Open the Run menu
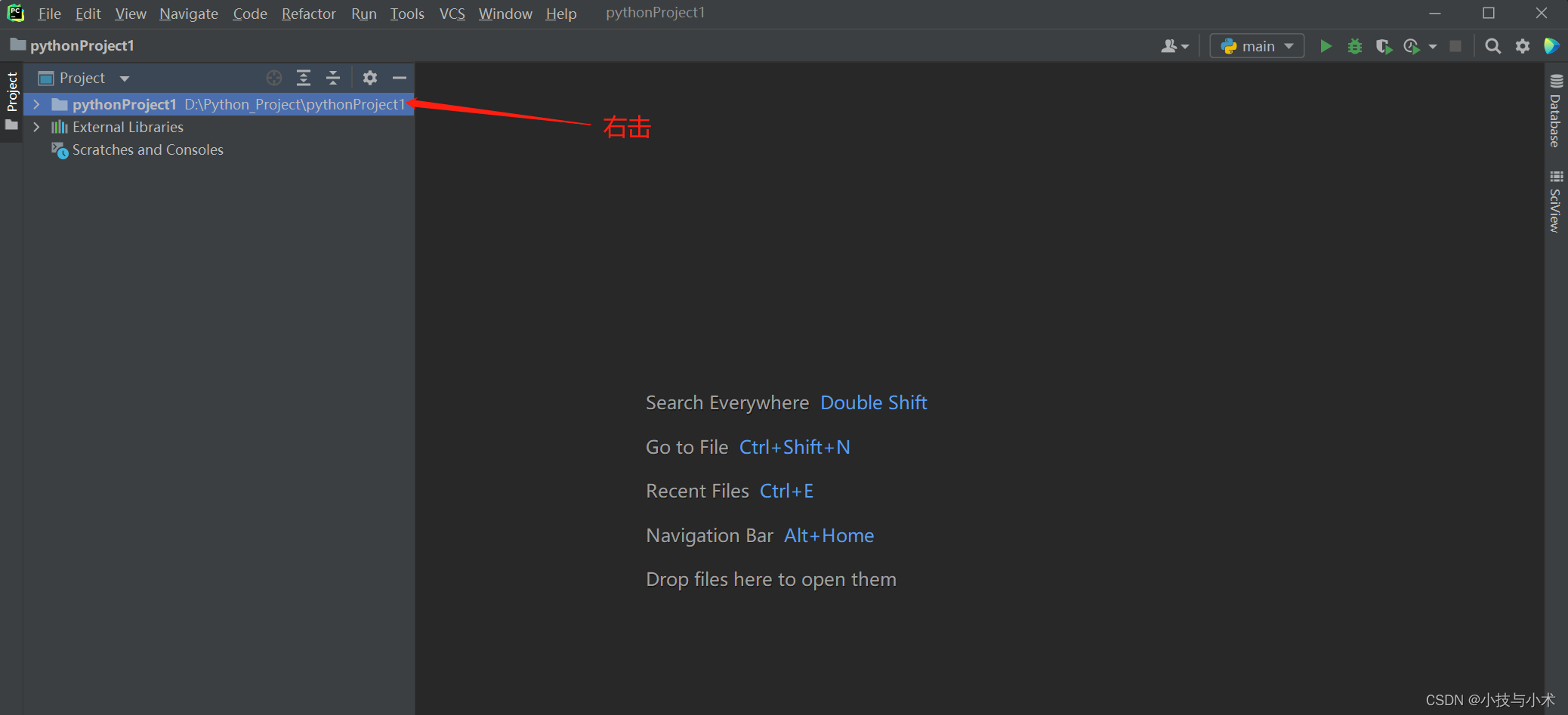Screen dimensions: 1568x715 pyautogui.click(x=364, y=14)
